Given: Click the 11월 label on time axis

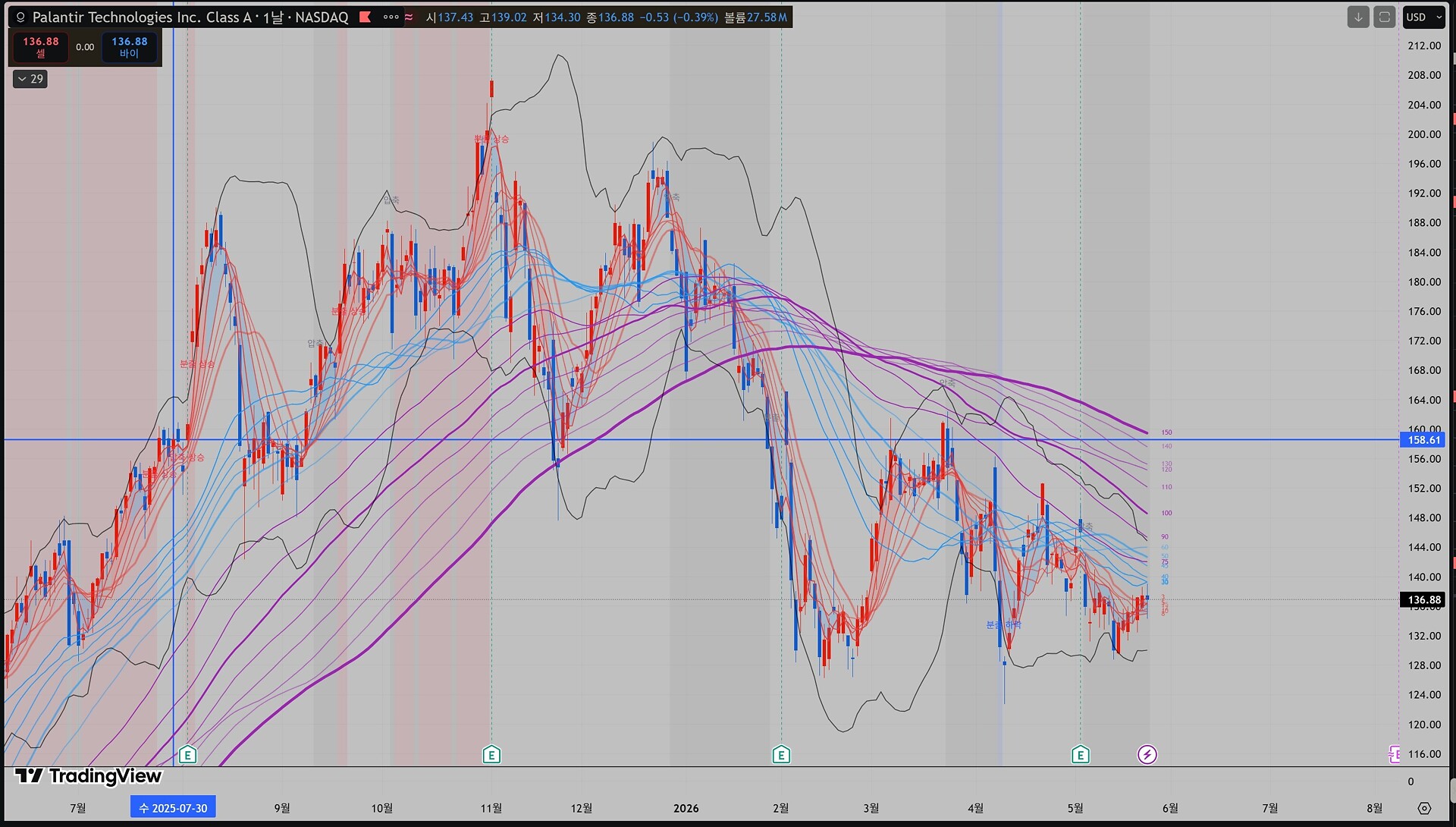Looking at the screenshot, I should (491, 808).
